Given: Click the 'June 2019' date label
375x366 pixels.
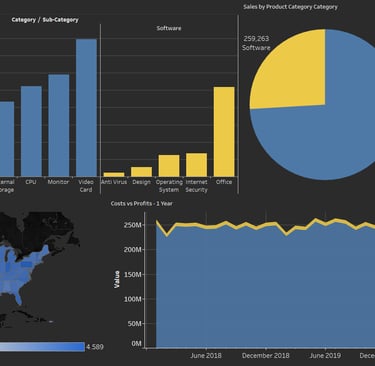Looking at the screenshot, I should 325,356.
